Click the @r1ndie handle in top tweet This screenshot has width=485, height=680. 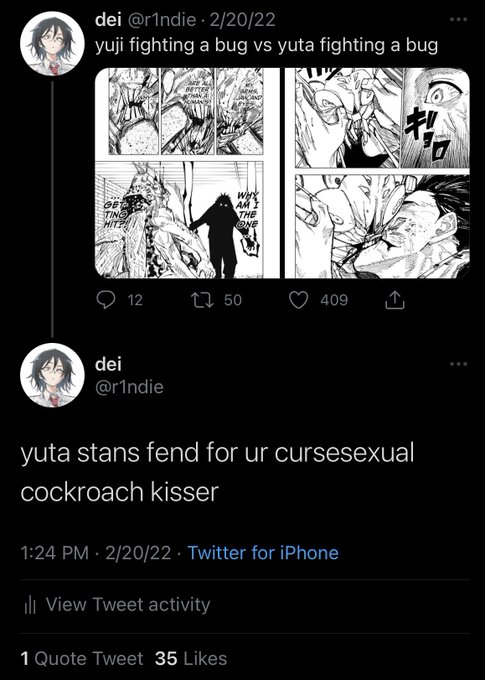161,20
